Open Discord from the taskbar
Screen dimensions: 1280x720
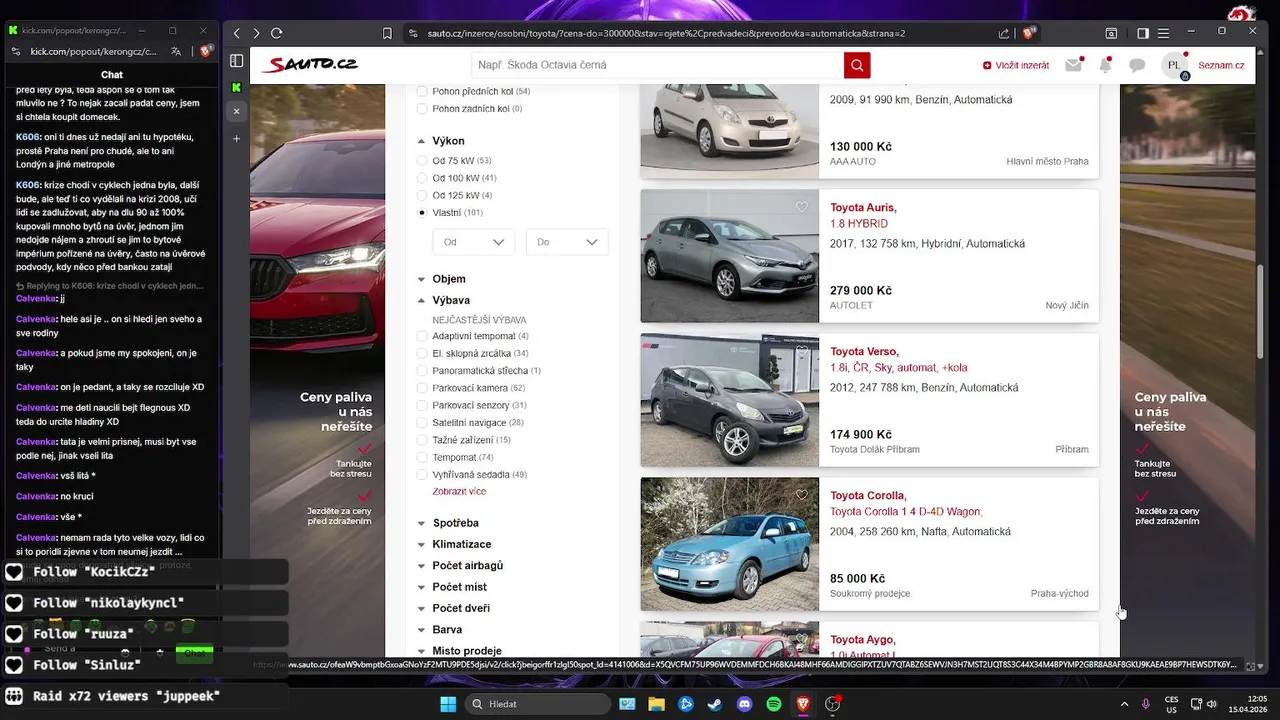(744, 704)
